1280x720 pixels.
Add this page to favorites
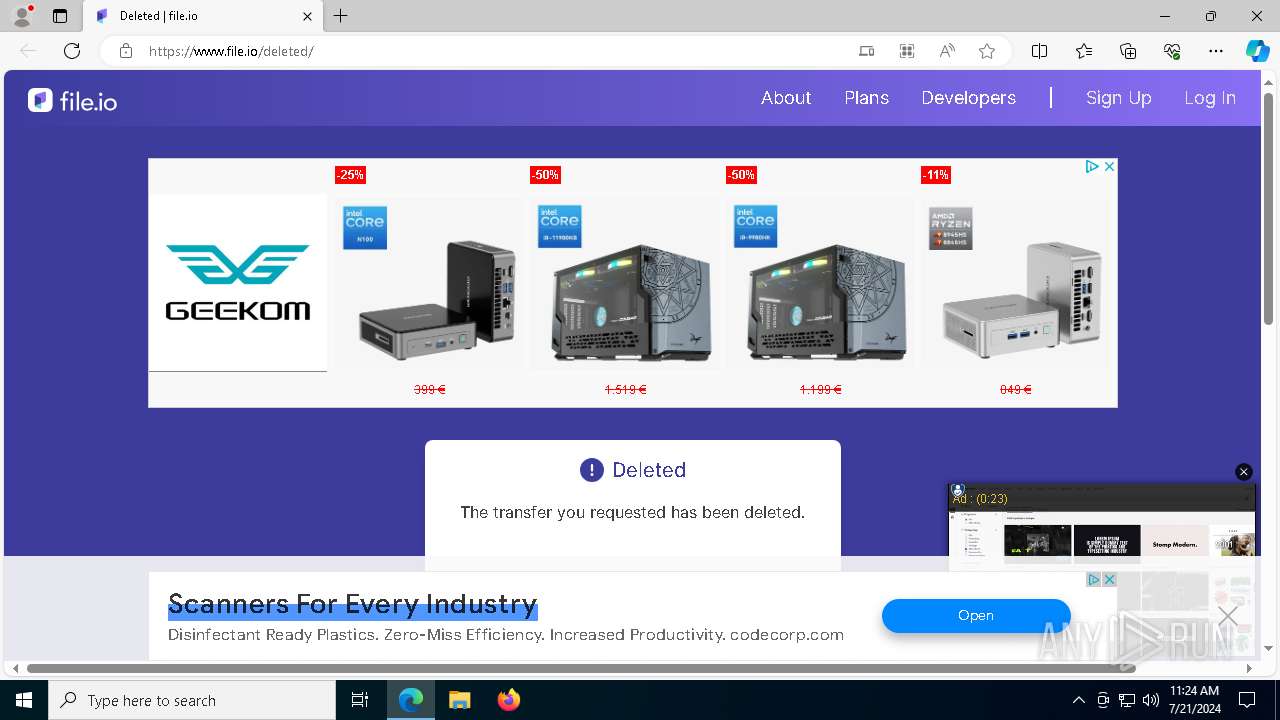coord(987,51)
